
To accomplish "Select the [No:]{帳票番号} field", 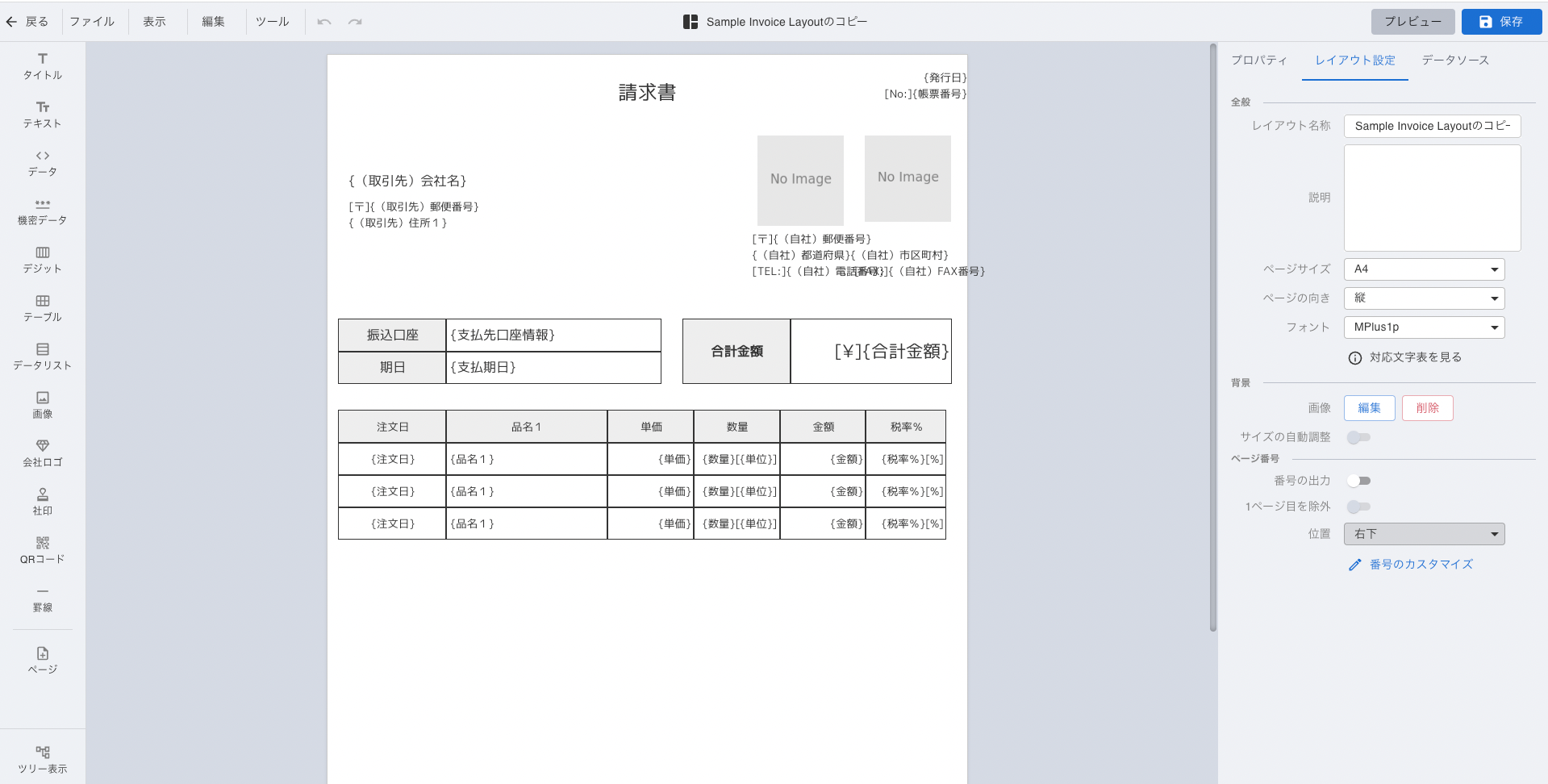I will coord(925,94).
